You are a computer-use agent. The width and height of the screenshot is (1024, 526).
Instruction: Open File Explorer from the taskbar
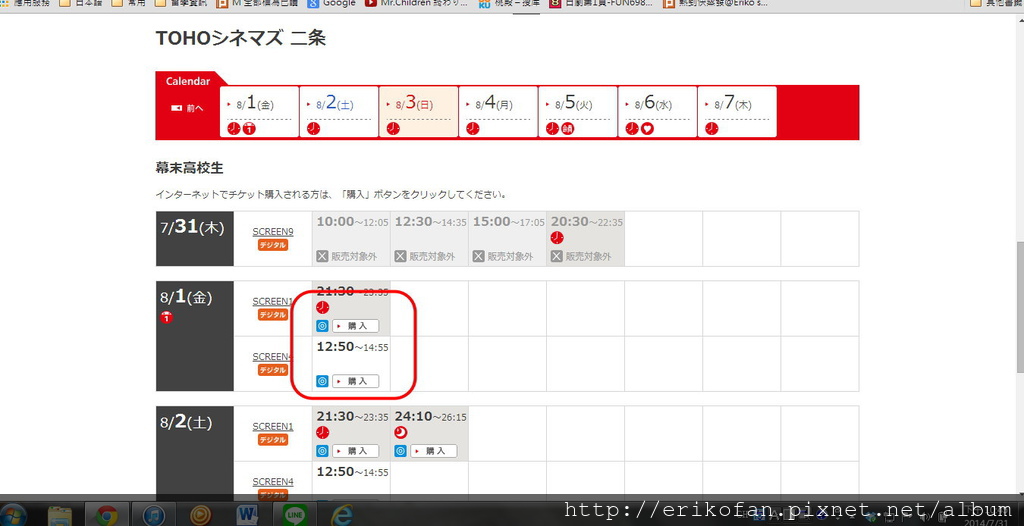click(60, 515)
